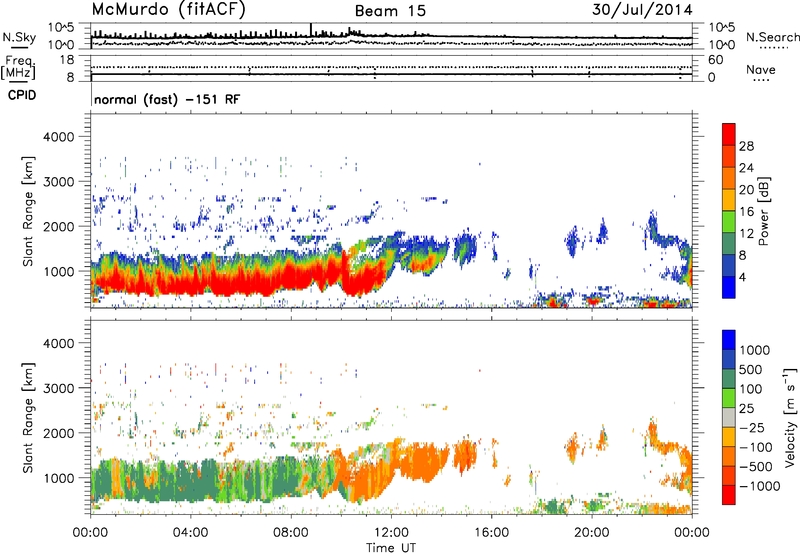800x554 pixels.
Task: Click the 16 label on Power colorbar
Action: pyautogui.click(x=746, y=212)
